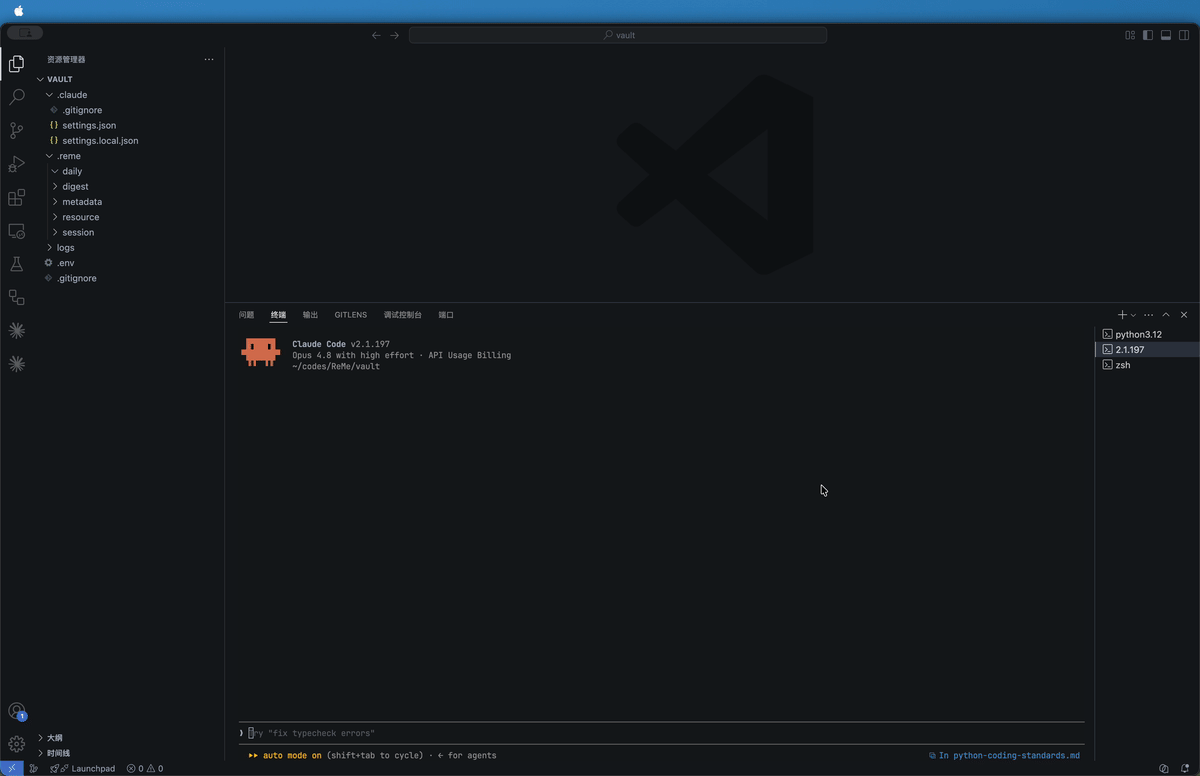Open the .env file

pyautogui.click(x=130, y=263)
